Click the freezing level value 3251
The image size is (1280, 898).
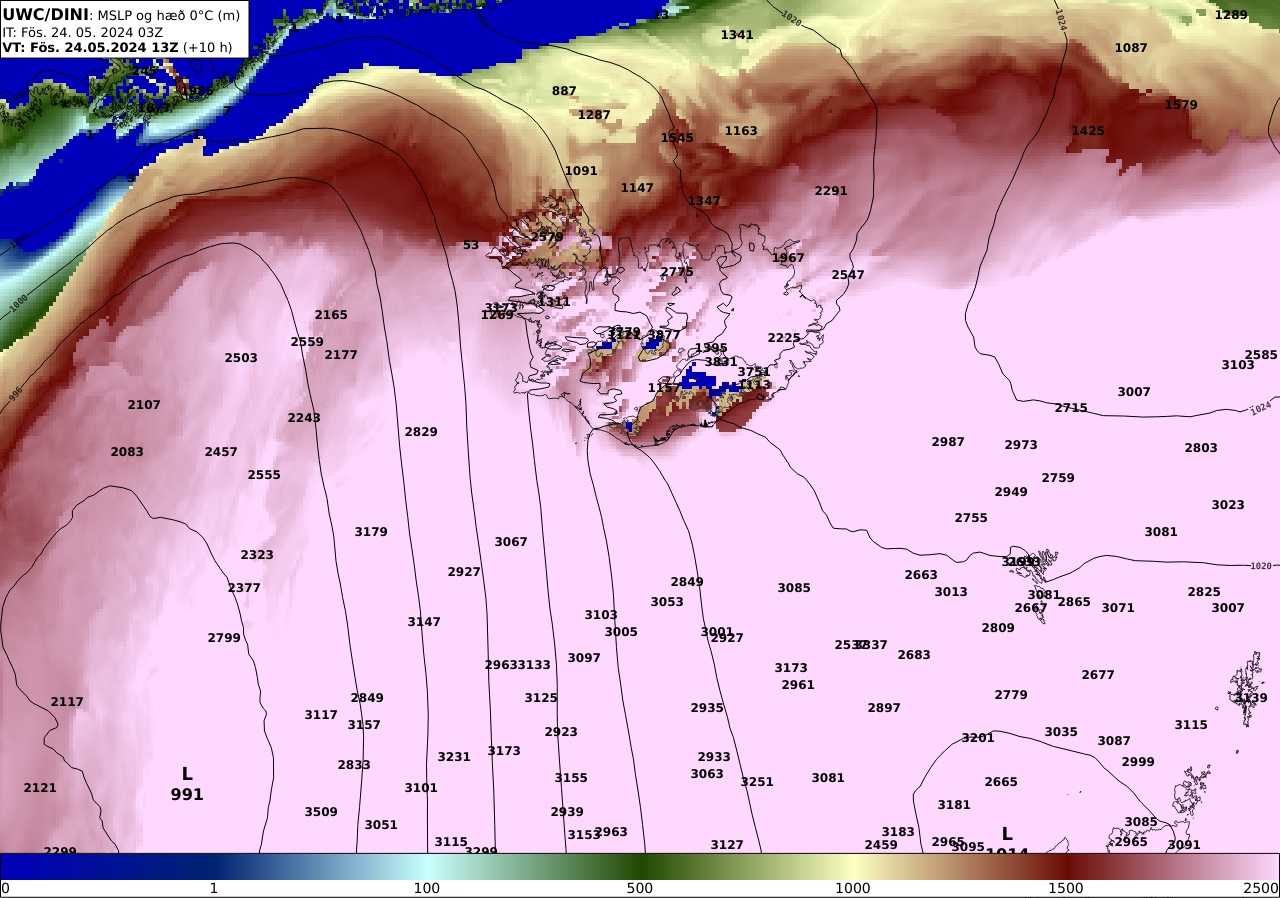(757, 782)
